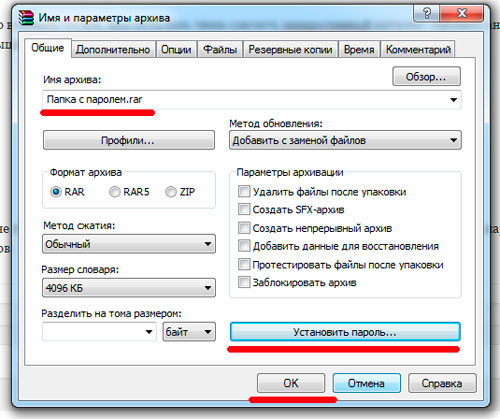
Task: Open the 'Метод обновления' dropdown
Action: click(x=345, y=140)
